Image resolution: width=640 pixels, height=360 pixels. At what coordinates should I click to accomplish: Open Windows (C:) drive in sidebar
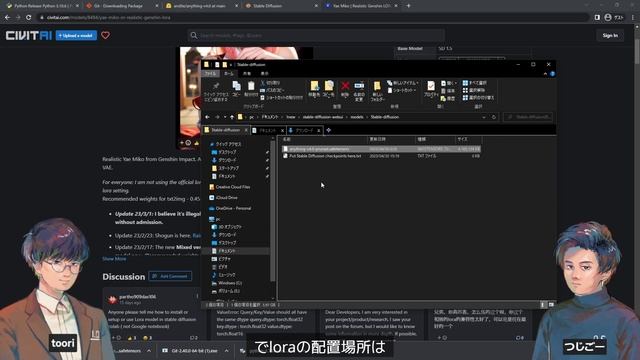227,283
